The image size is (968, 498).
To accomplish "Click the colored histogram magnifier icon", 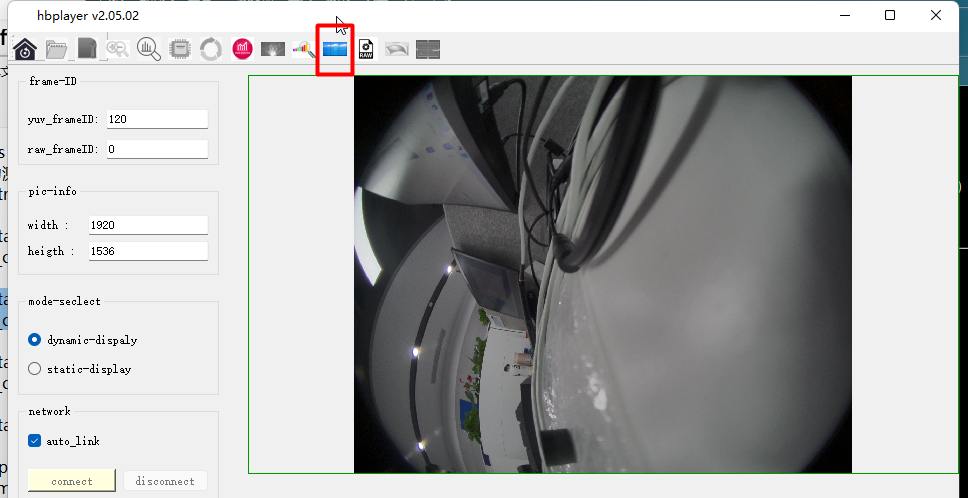I will (304, 49).
